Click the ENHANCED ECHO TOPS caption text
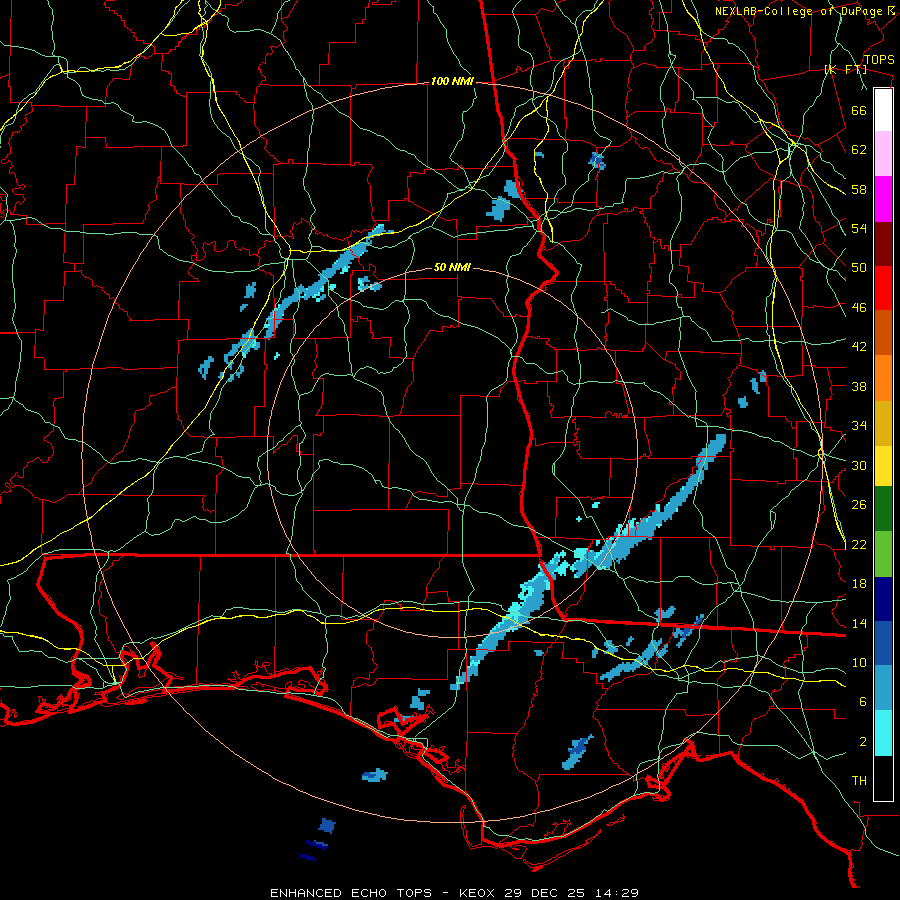This screenshot has width=900, height=900. click(351, 893)
